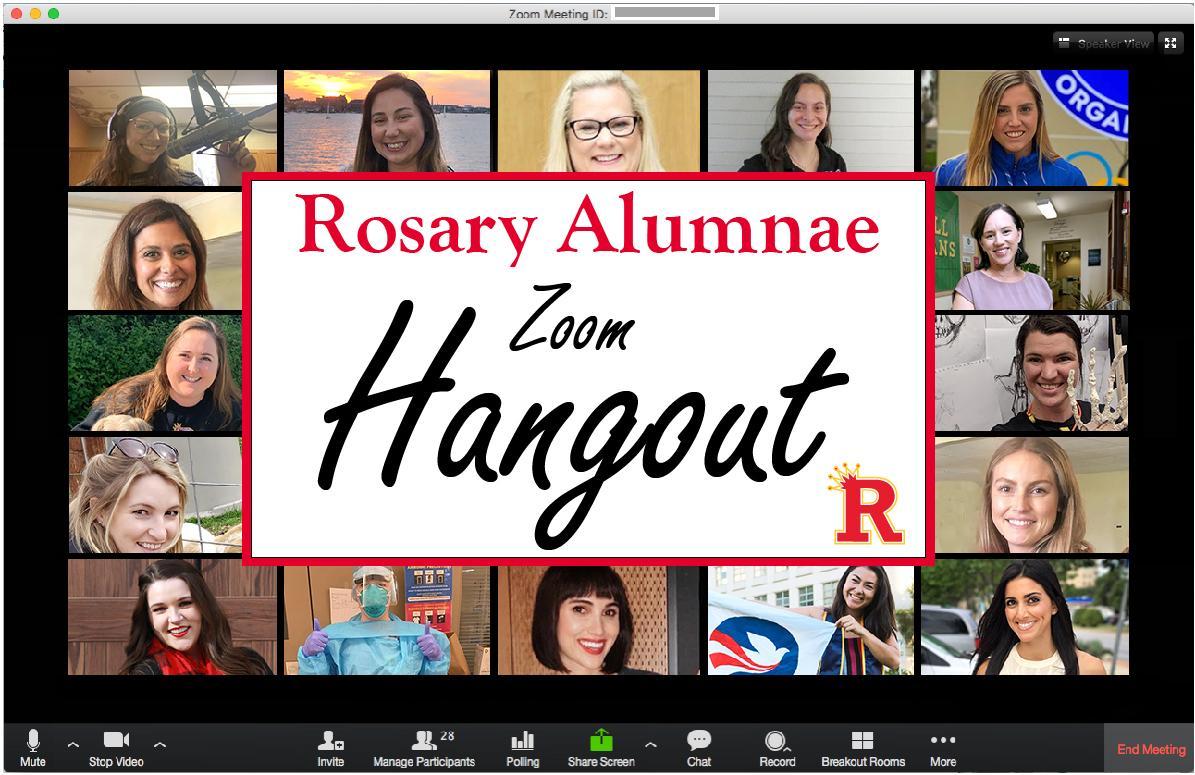Click End Meeting
This screenshot has height=775, width=1195.
(1151, 749)
